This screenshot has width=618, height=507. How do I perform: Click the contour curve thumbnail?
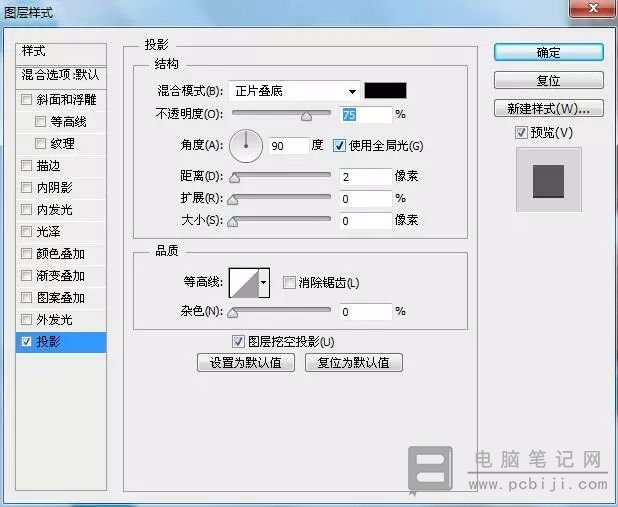pyautogui.click(x=244, y=283)
